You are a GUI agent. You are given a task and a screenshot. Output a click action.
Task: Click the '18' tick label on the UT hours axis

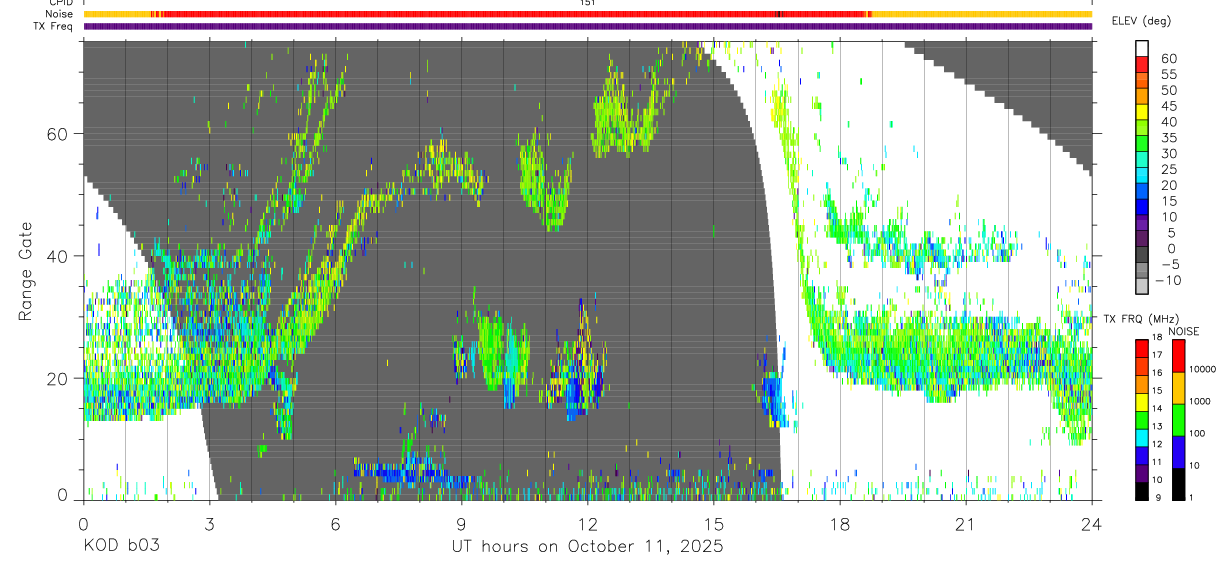[840, 524]
